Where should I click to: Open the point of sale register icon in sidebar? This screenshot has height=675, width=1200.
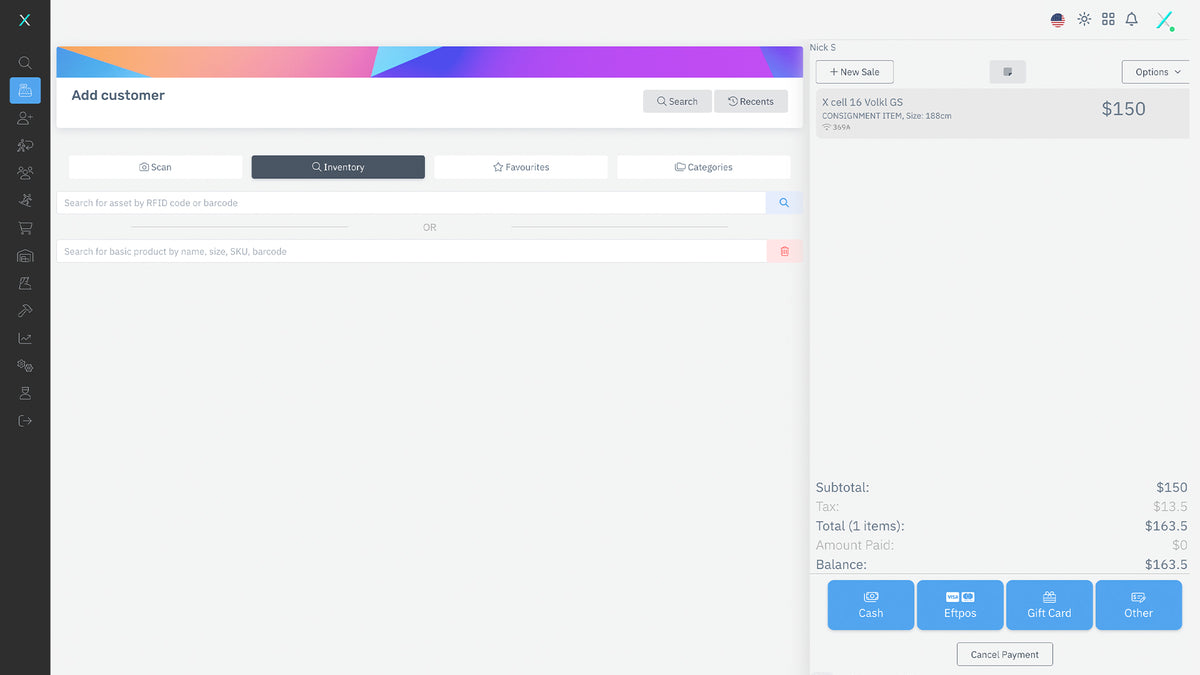25,90
